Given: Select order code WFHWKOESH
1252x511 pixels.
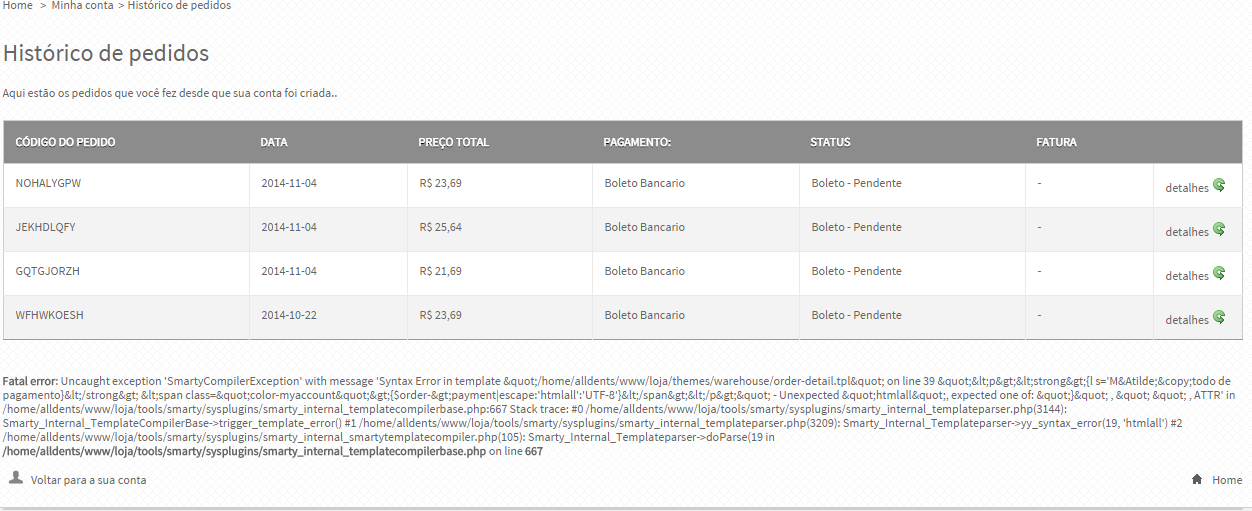Looking at the screenshot, I should tap(49, 316).
